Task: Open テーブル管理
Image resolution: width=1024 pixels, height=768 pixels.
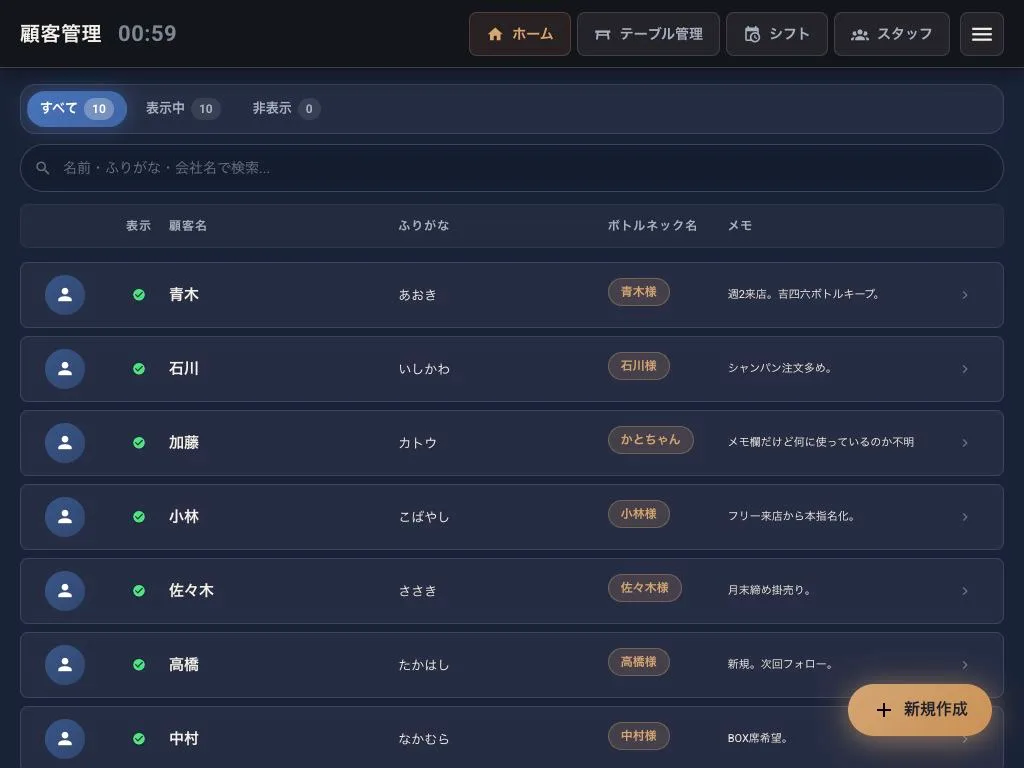Action: point(648,34)
